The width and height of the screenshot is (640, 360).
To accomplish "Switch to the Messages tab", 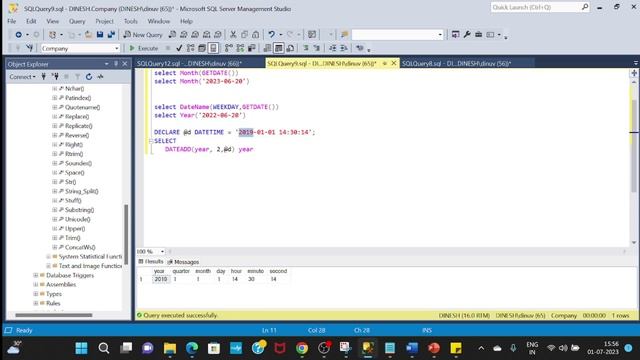I will [x=183, y=262].
